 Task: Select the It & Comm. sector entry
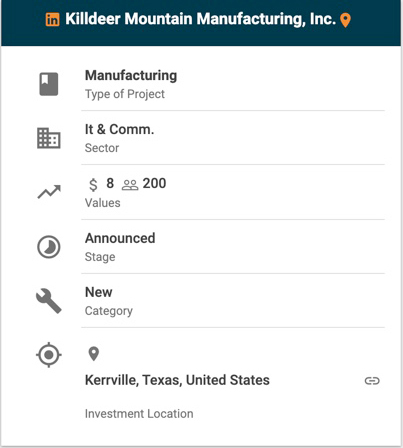click(x=119, y=129)
